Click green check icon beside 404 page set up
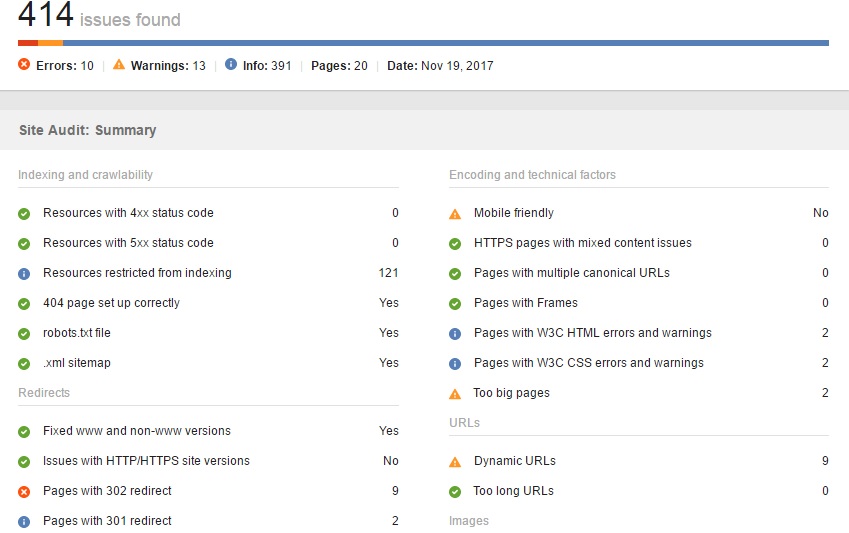This screenshot has width=849, height=533. (24, 304)
